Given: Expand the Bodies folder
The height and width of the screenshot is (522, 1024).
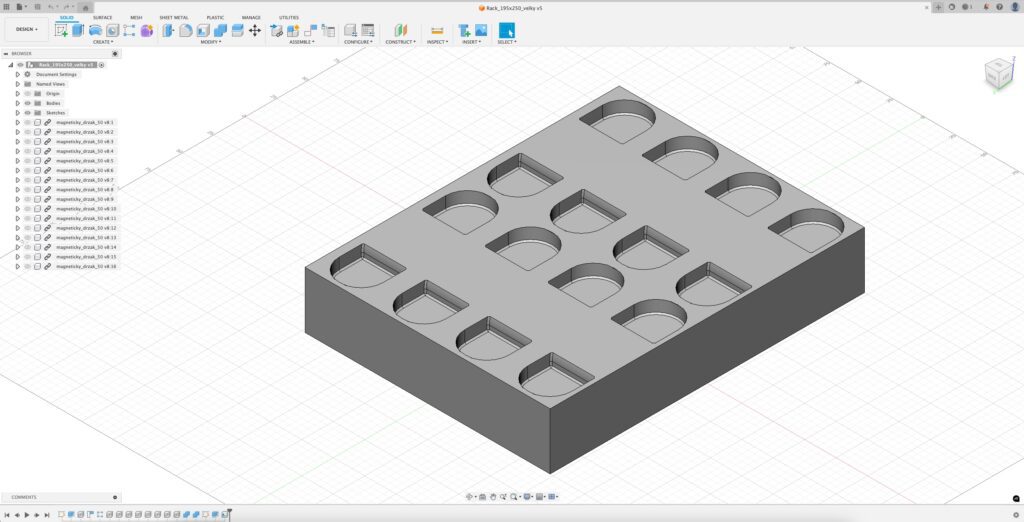Looking at the screenshot, I should coord(18,103).
